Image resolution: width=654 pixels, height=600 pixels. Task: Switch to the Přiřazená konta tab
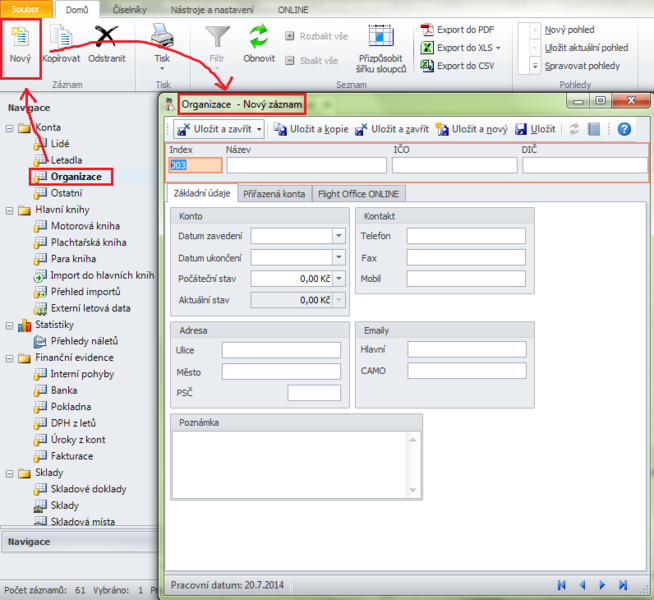pyautogui.click(x=274, y=194)
